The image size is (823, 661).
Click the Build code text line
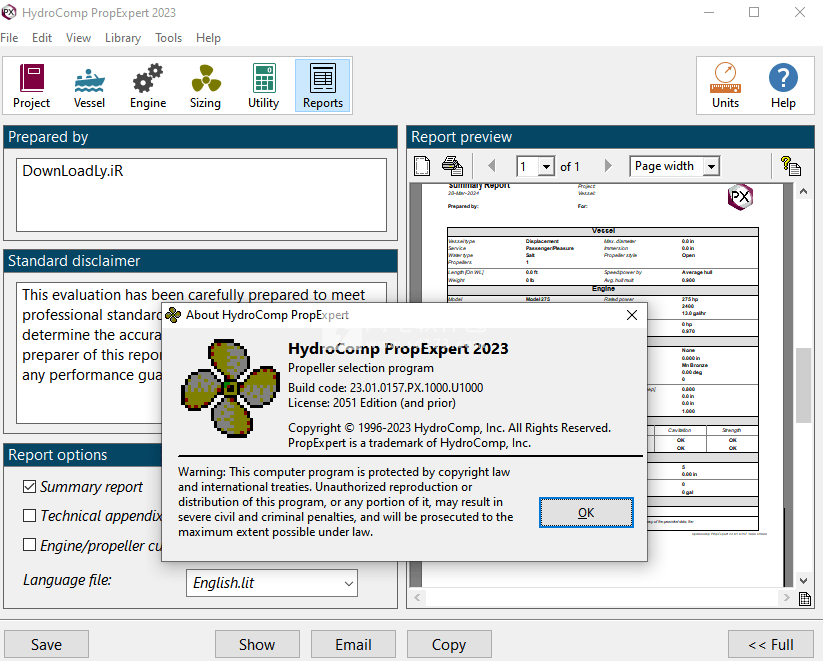tap(386, 388)
